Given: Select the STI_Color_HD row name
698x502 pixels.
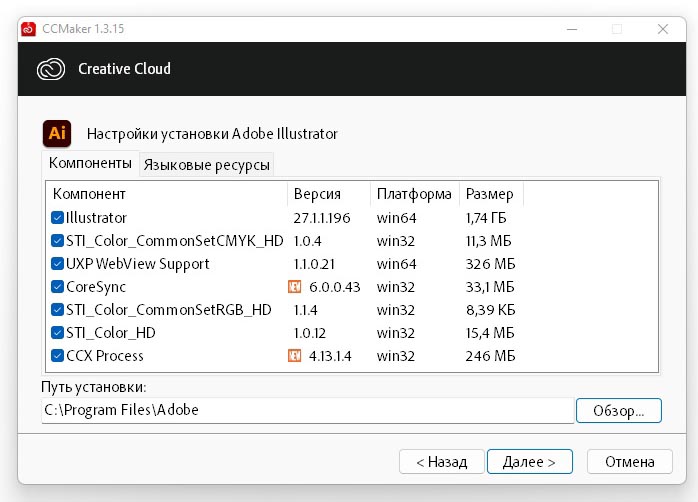Looking at the screenshot, I should click(x=111, y=333).
